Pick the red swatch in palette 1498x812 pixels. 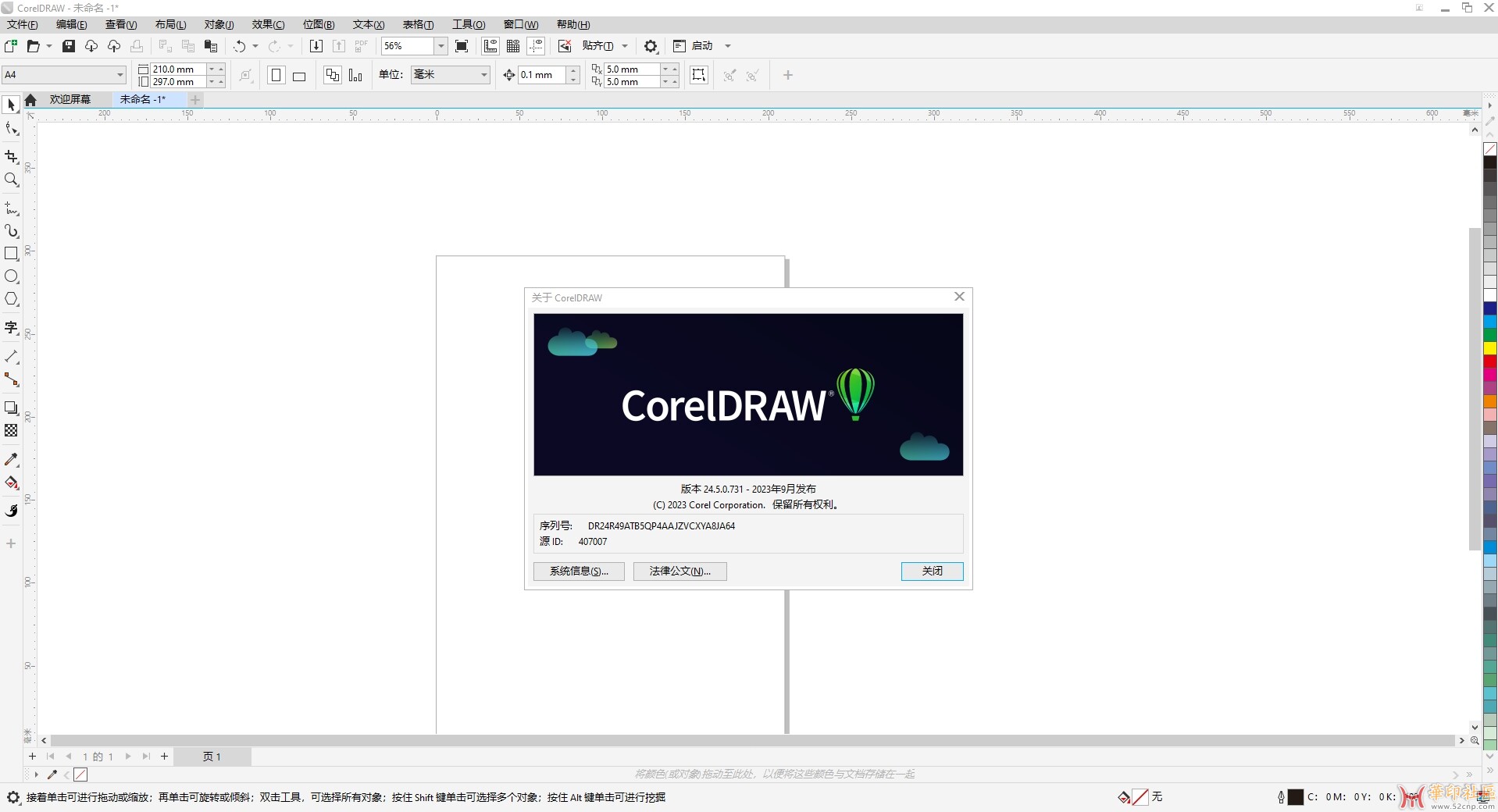1490,361
